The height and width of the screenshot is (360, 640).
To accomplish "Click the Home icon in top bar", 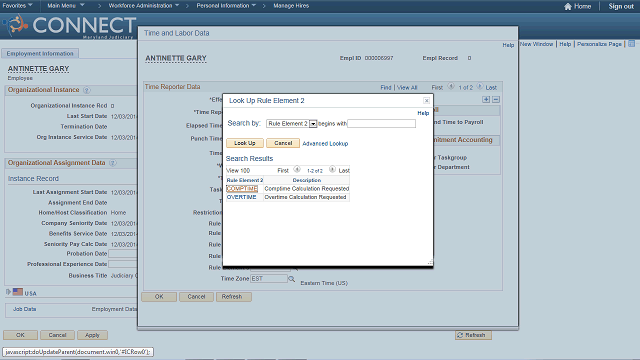I will [x=567, y=6].
